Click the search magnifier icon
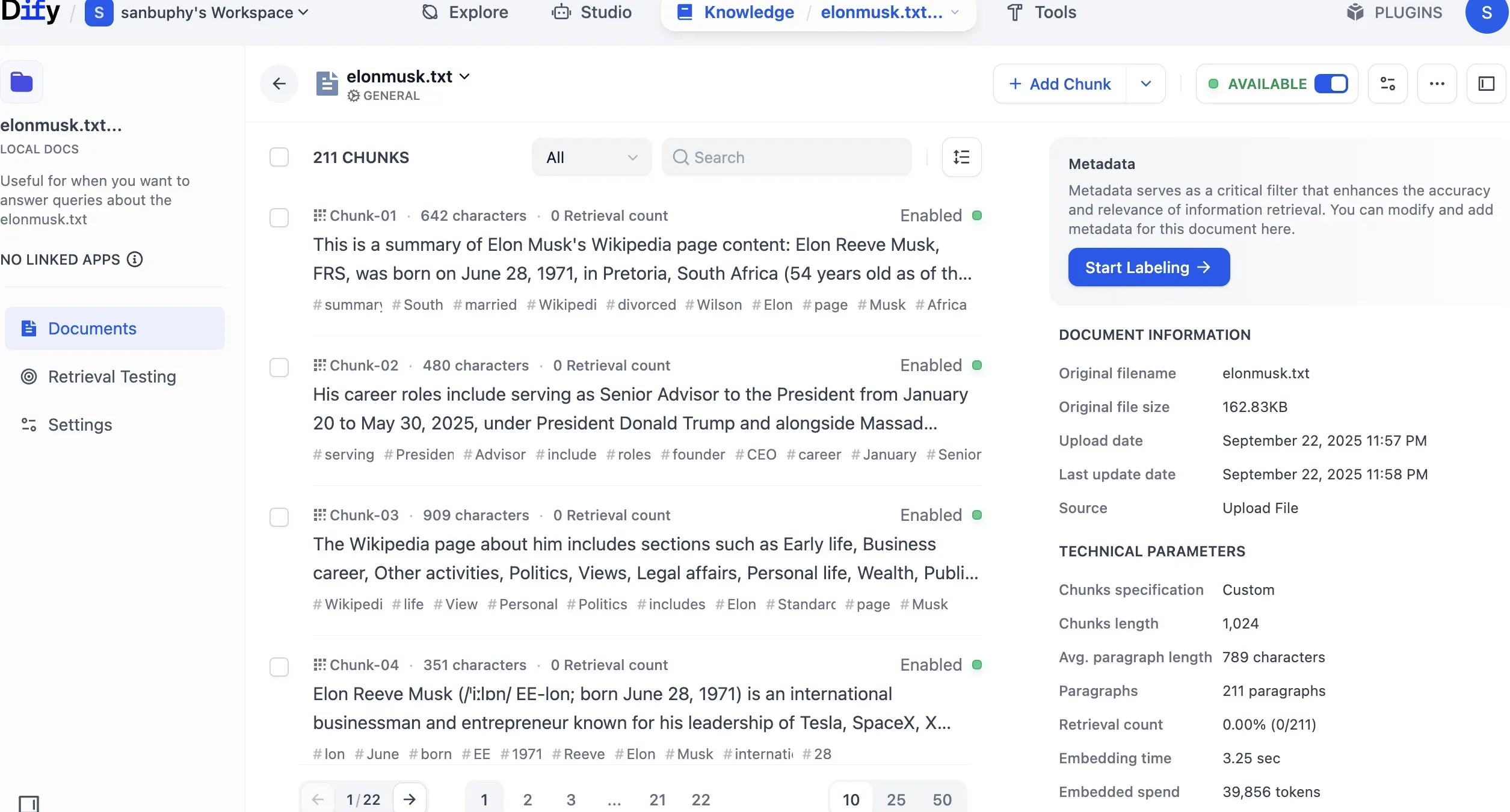 [680, 157]
